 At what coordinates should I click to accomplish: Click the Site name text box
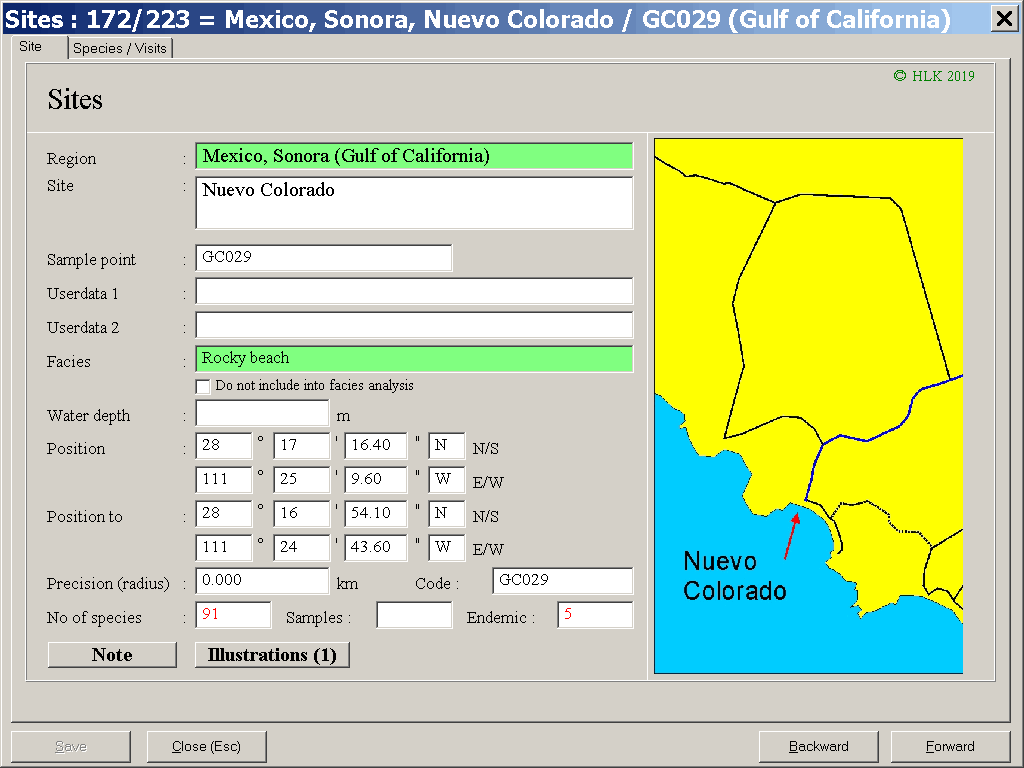click(x=414, y=203)
